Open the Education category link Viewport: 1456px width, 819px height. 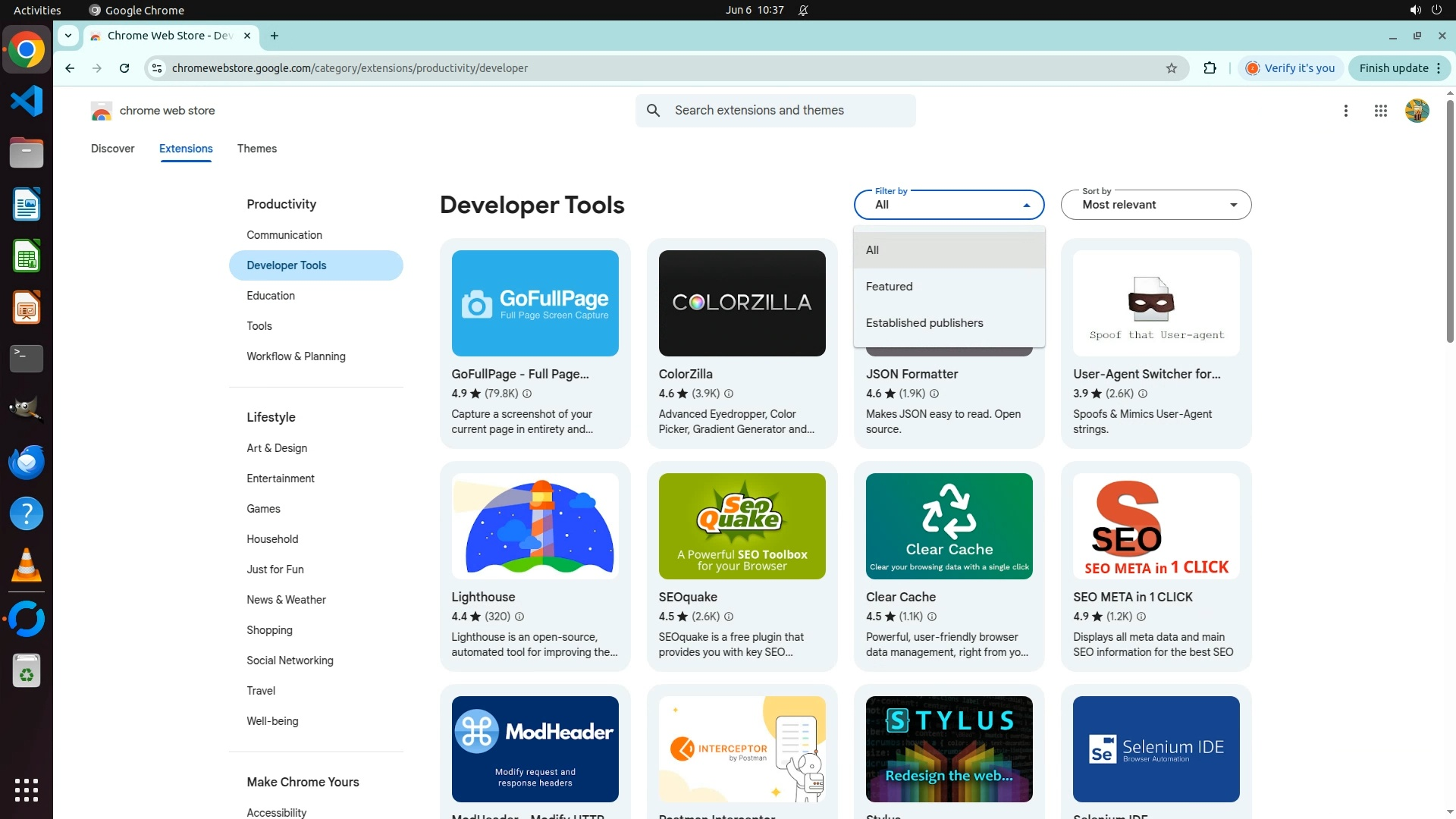(271, 296)
